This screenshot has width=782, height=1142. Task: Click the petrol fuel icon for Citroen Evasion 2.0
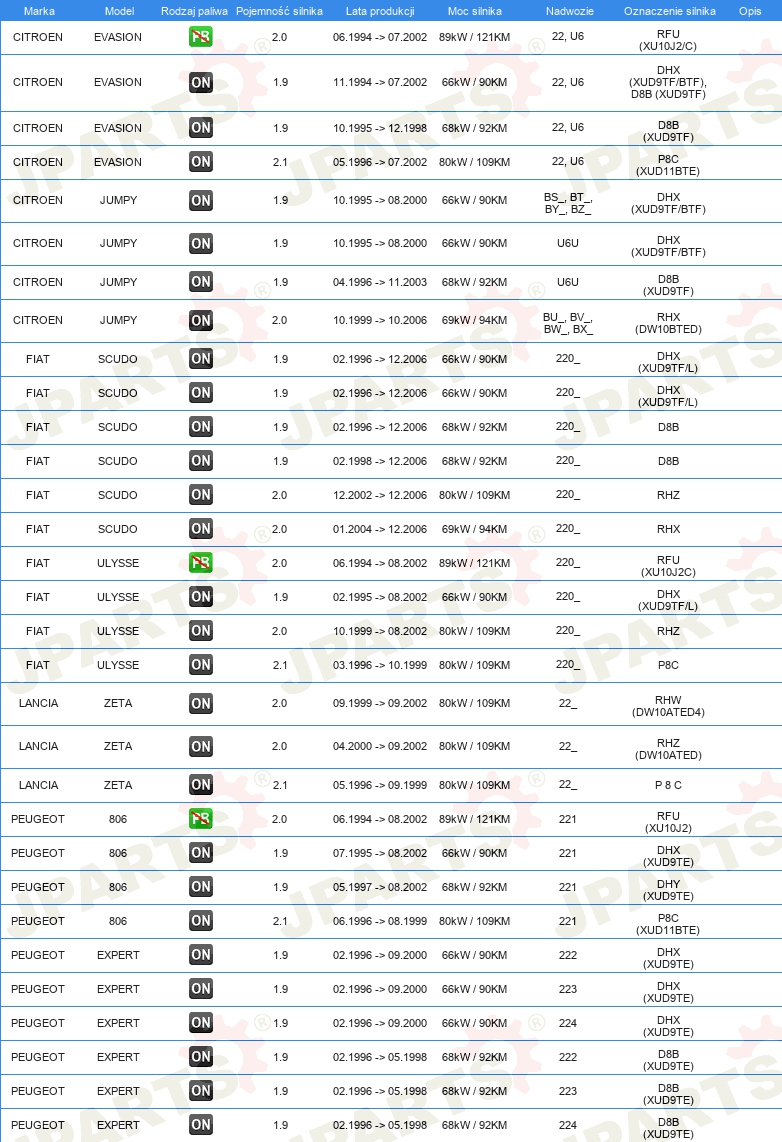(200, 36)
